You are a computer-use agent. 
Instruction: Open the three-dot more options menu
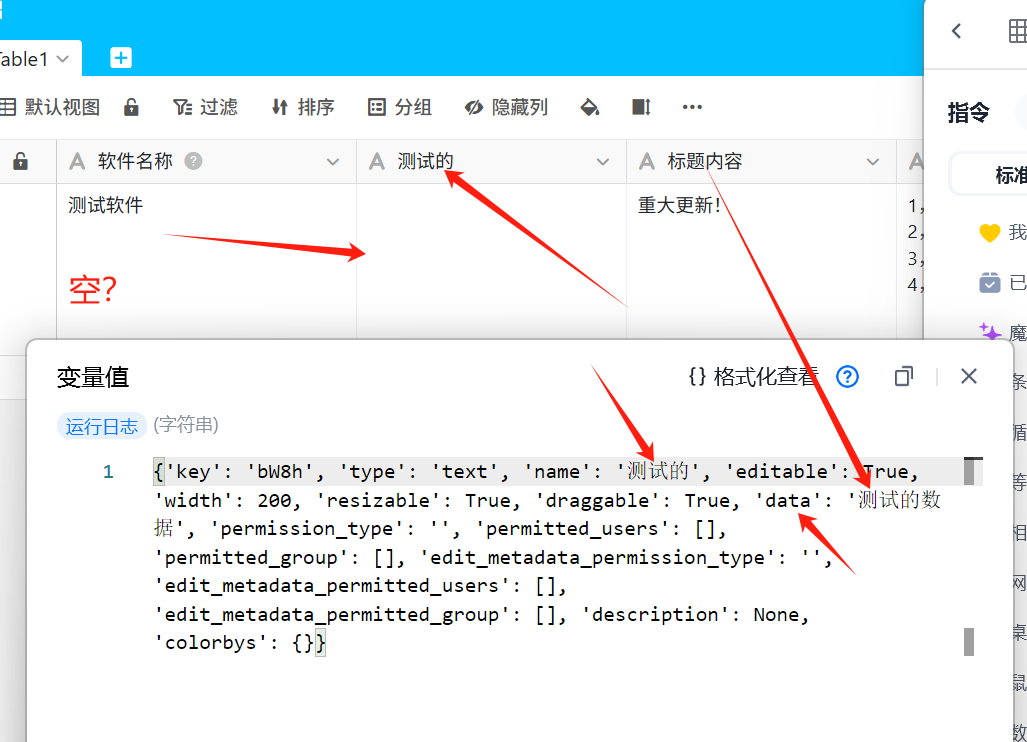point(692,107)
